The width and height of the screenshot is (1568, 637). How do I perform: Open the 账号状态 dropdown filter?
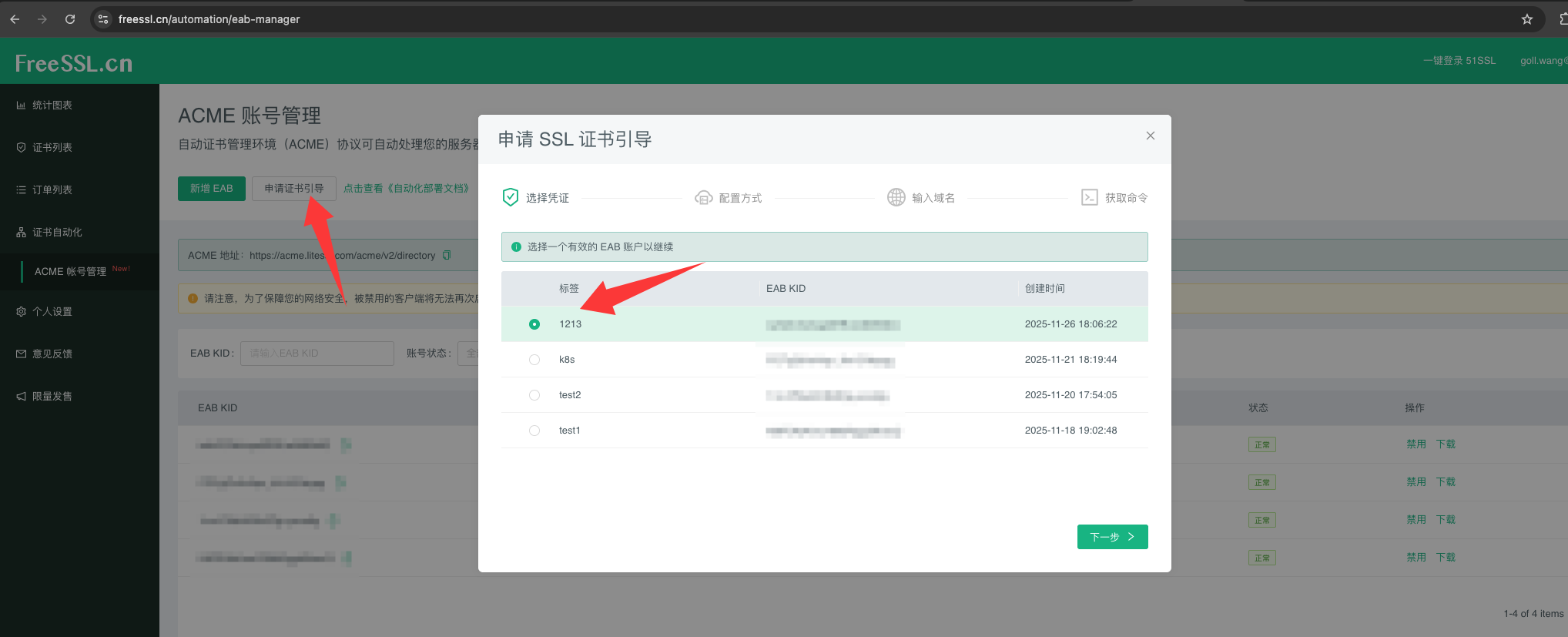467,354
